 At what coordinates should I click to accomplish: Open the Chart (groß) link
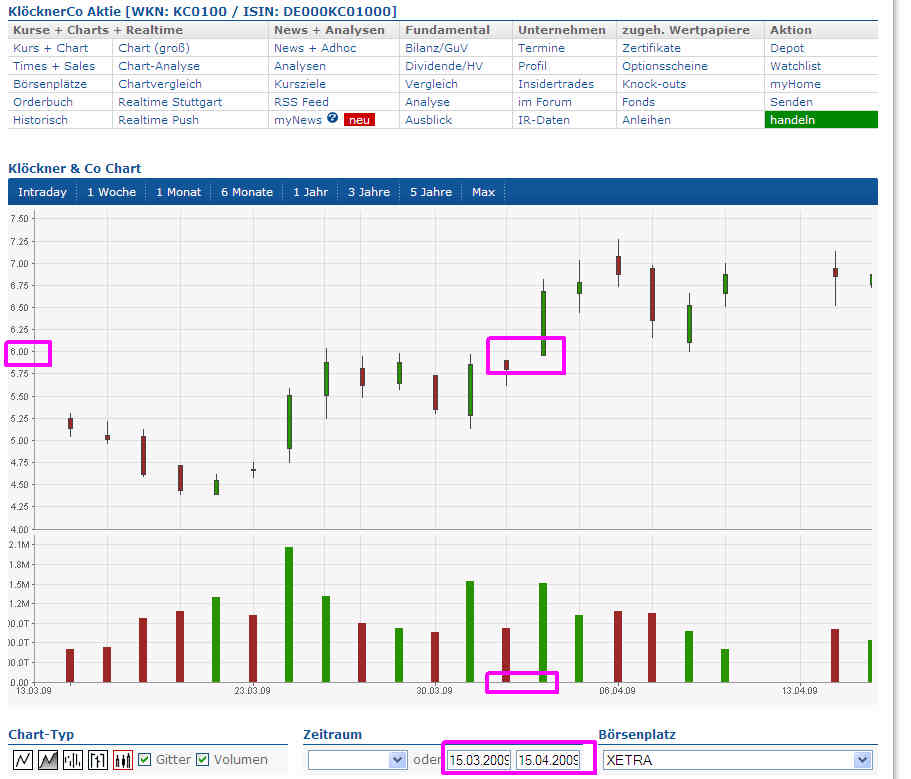click(x=154, y=48)
